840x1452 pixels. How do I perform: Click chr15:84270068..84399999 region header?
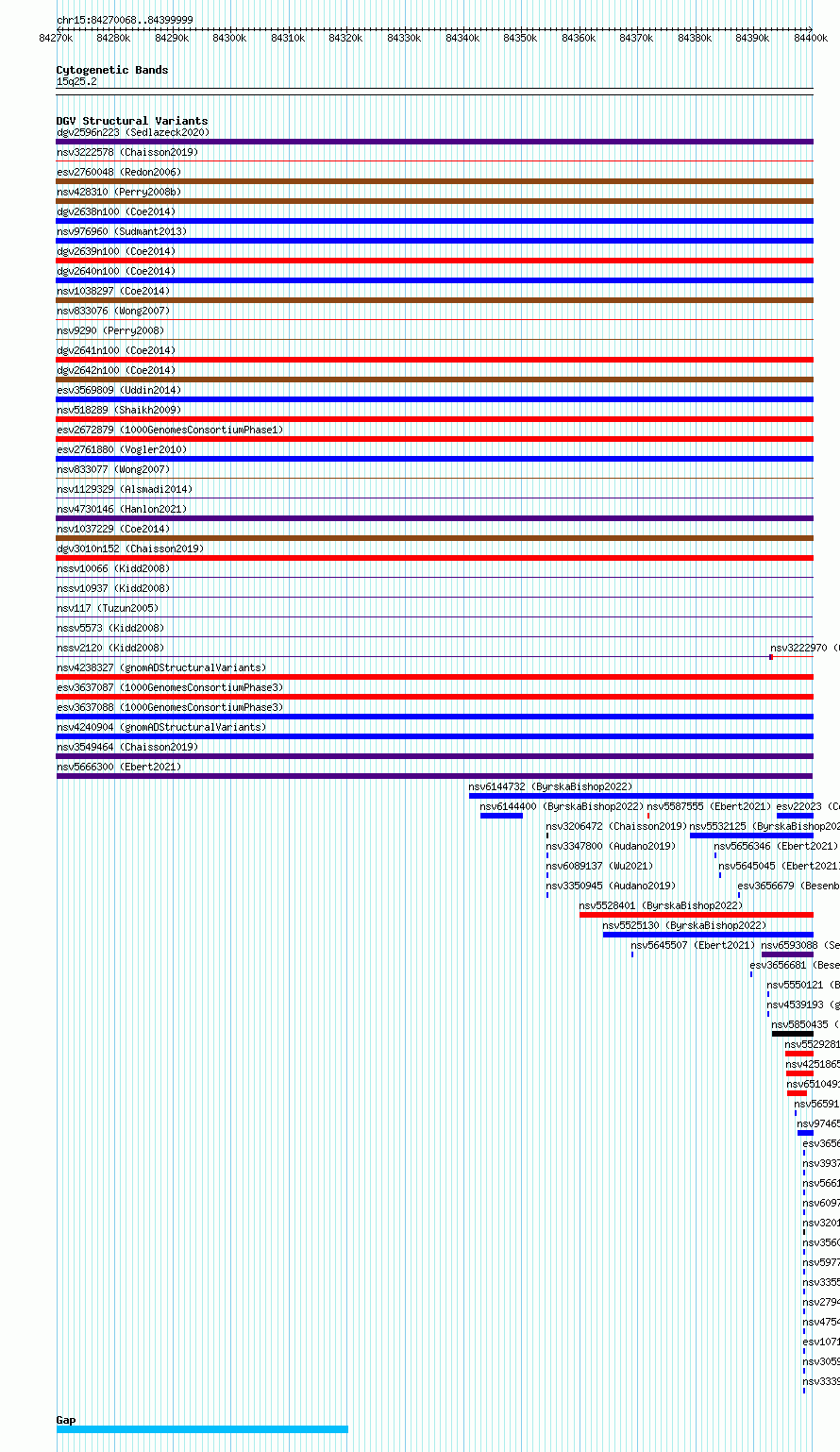pos(126,20)
